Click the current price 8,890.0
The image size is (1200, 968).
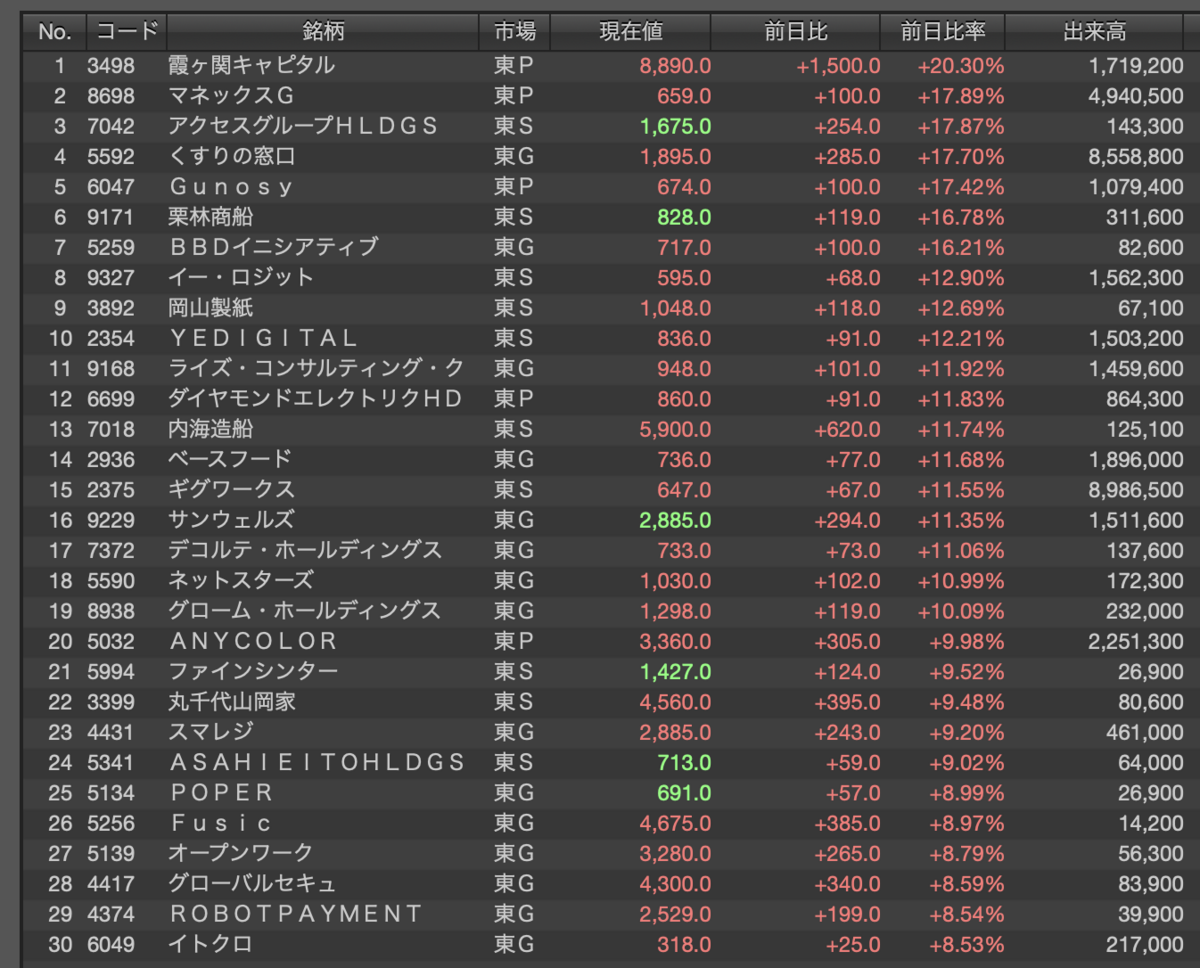(x=675, y=66)
